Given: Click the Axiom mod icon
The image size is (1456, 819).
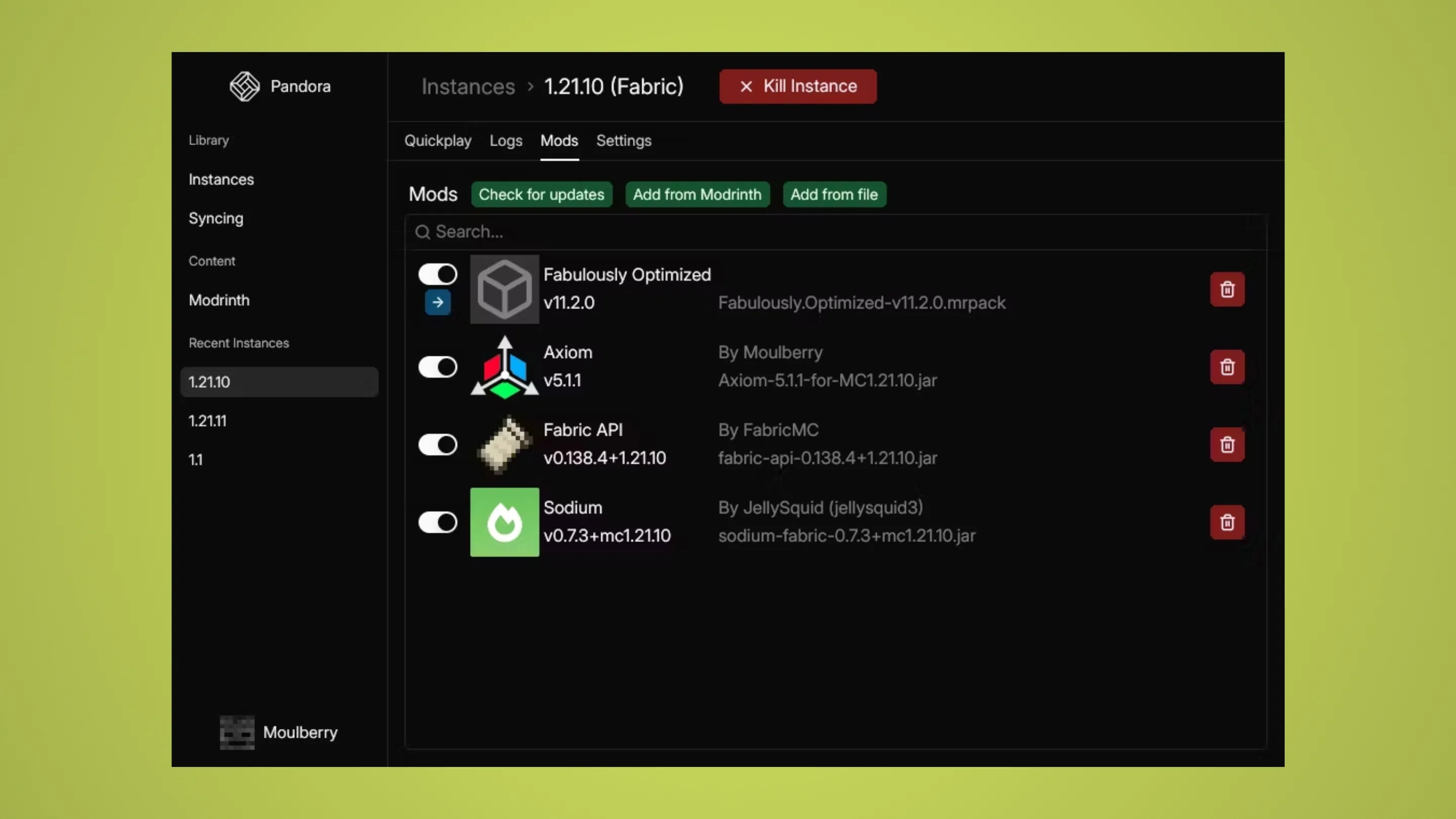Looking at the screenshot, I should point(504,368).
